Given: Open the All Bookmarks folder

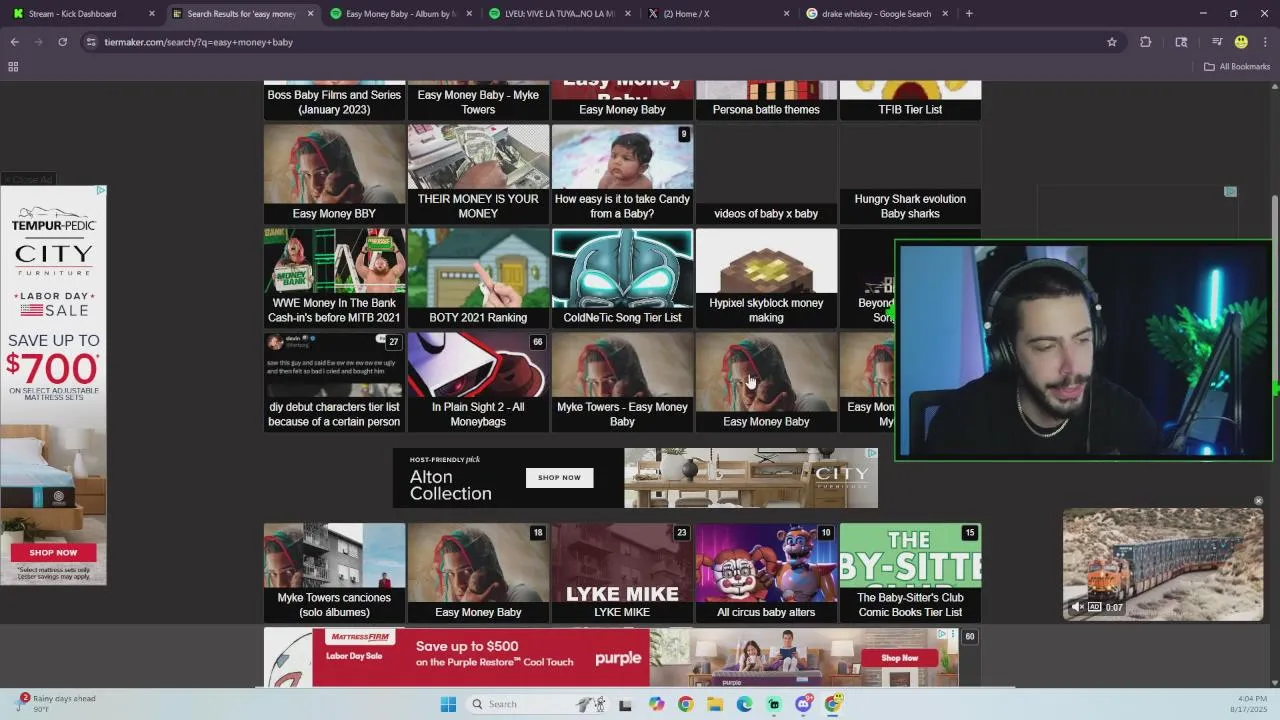Looking at the screenshot, I should tap(1237, 67).
